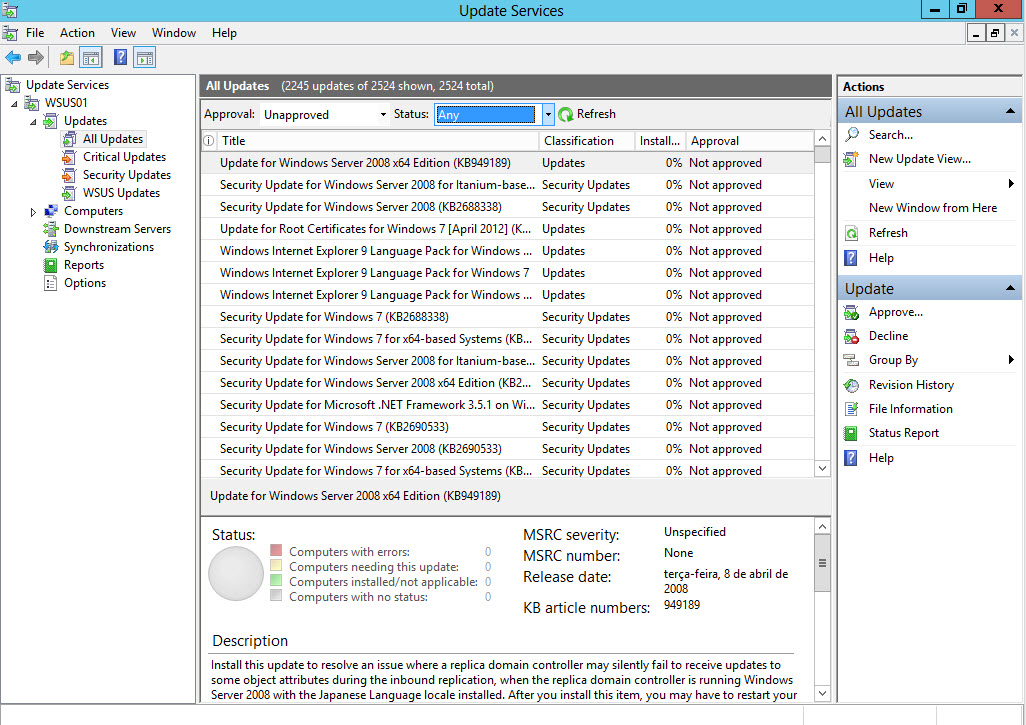
Task: Expand the Computers tree node
Action: [x=34, y=212]
